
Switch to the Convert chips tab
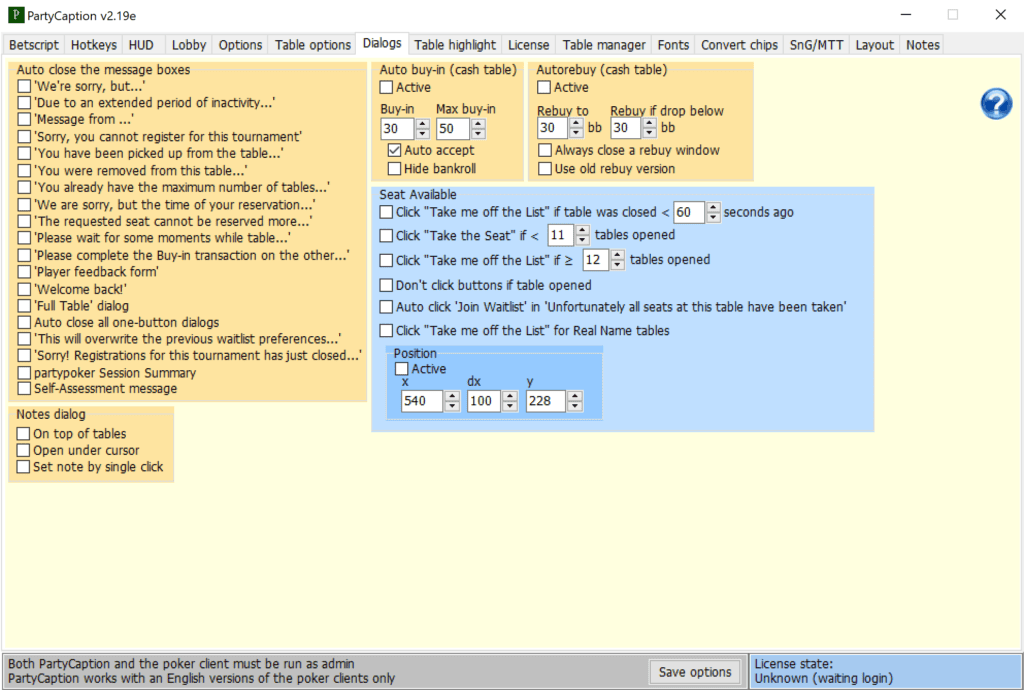(739, 45)
